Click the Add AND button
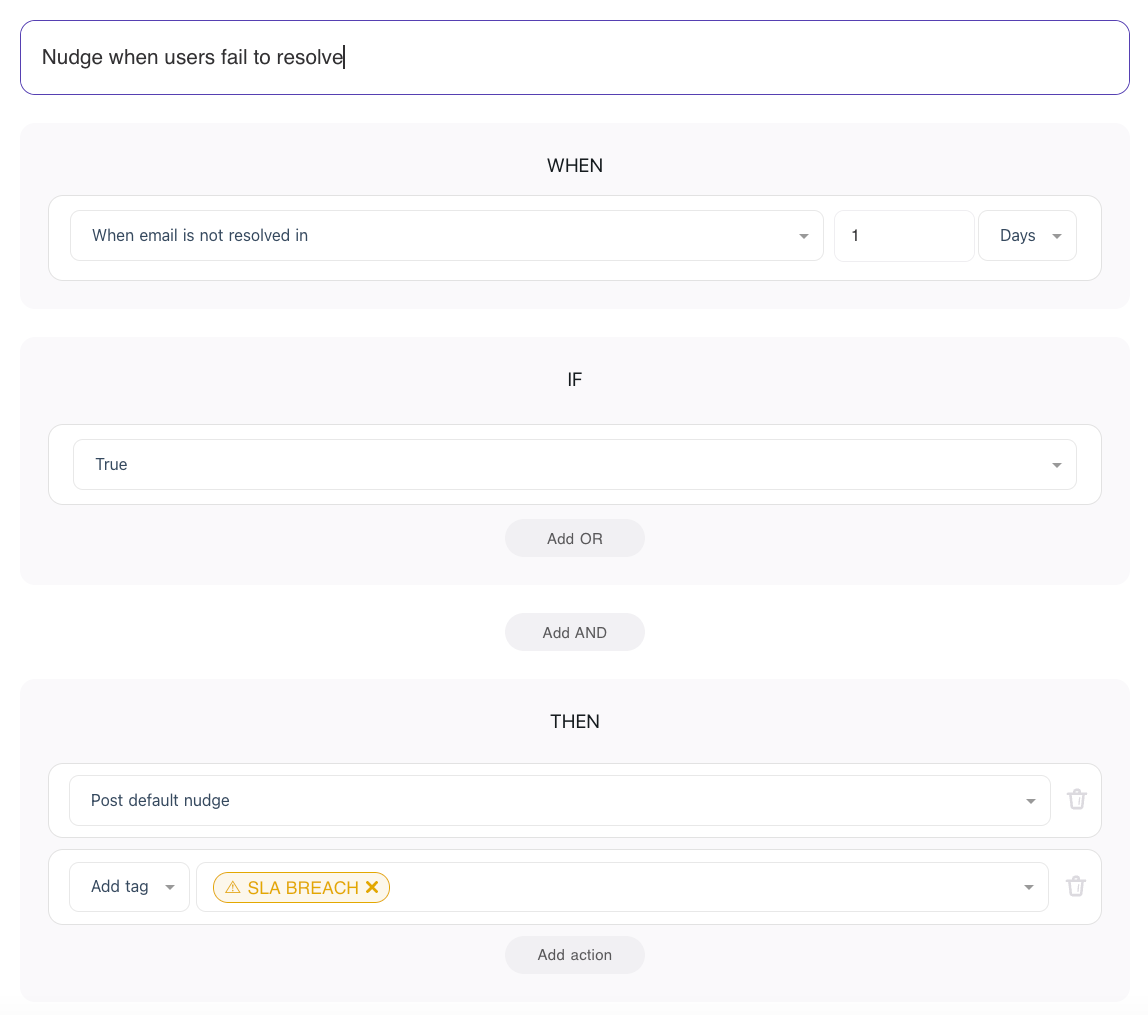Image resolution: width=1148 pixels, height=1015 pixels. point(575,633)
